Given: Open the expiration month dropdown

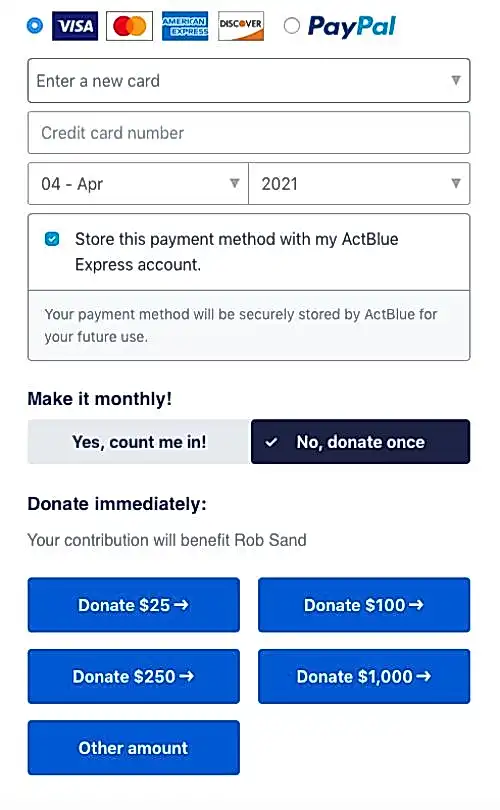Looking at the screenshot, I should point(138,184).
